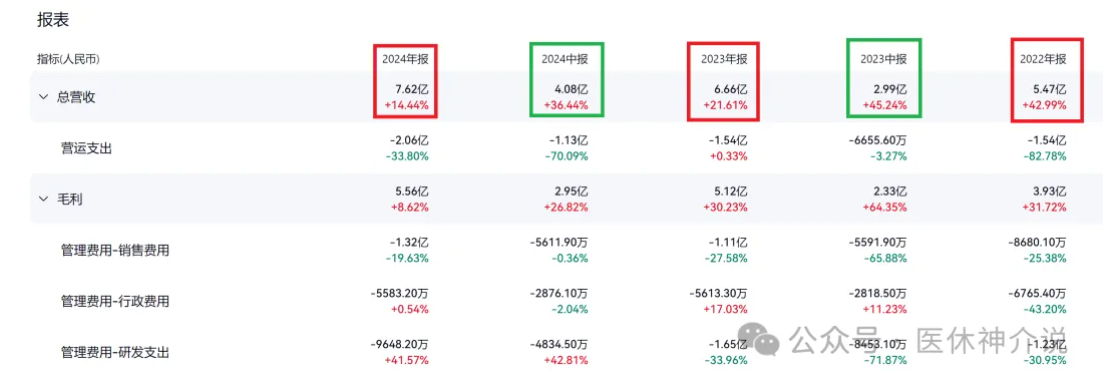Image resolution: width=1113 pixels, height=385 pixels.
Task: Click the 指标(人民币) header label
Action: coord(68,60)
